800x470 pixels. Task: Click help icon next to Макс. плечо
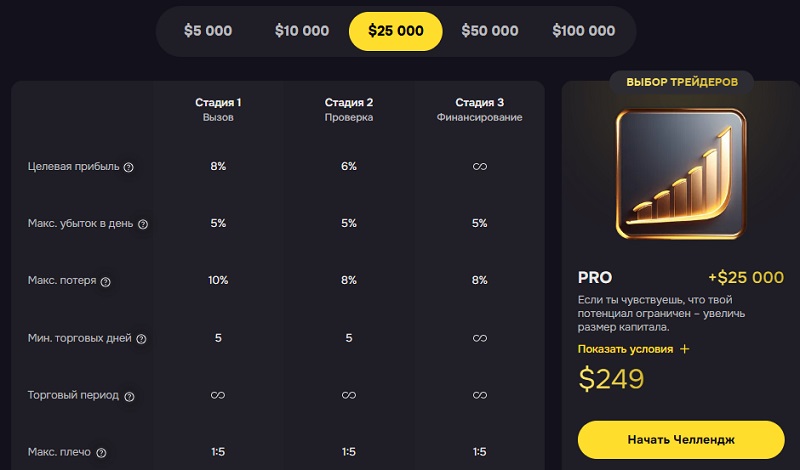[102, 453]
